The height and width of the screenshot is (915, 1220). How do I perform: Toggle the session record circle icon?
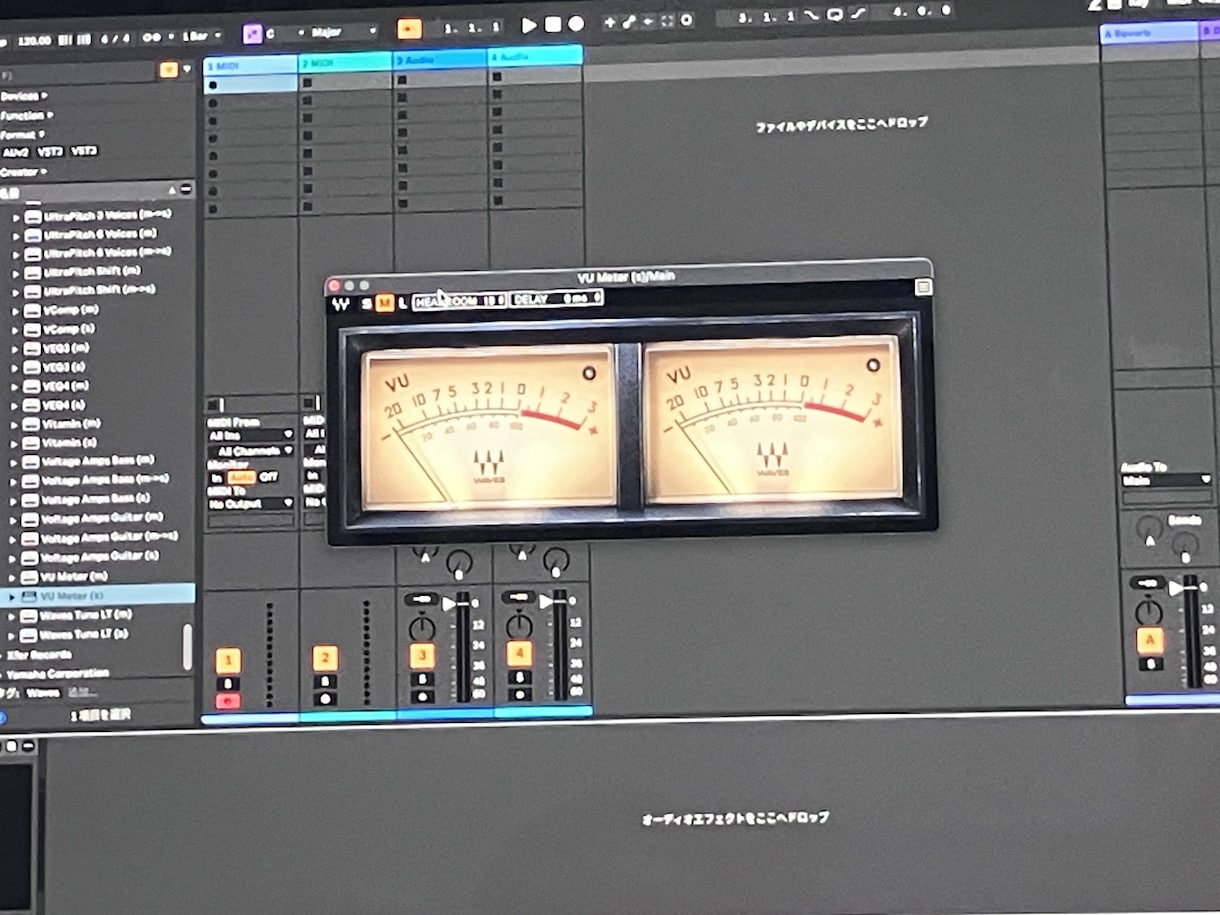(686, 19)
